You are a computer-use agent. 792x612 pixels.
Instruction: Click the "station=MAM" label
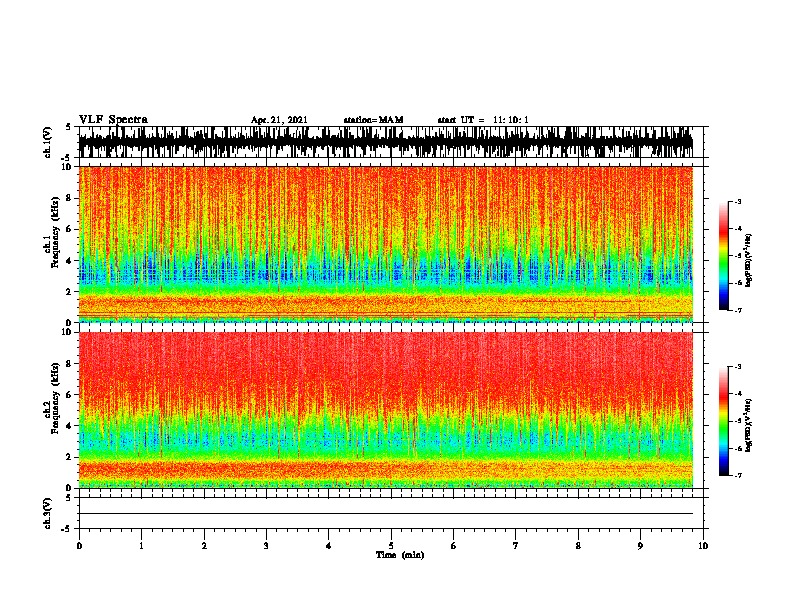(x=373, y=120)
